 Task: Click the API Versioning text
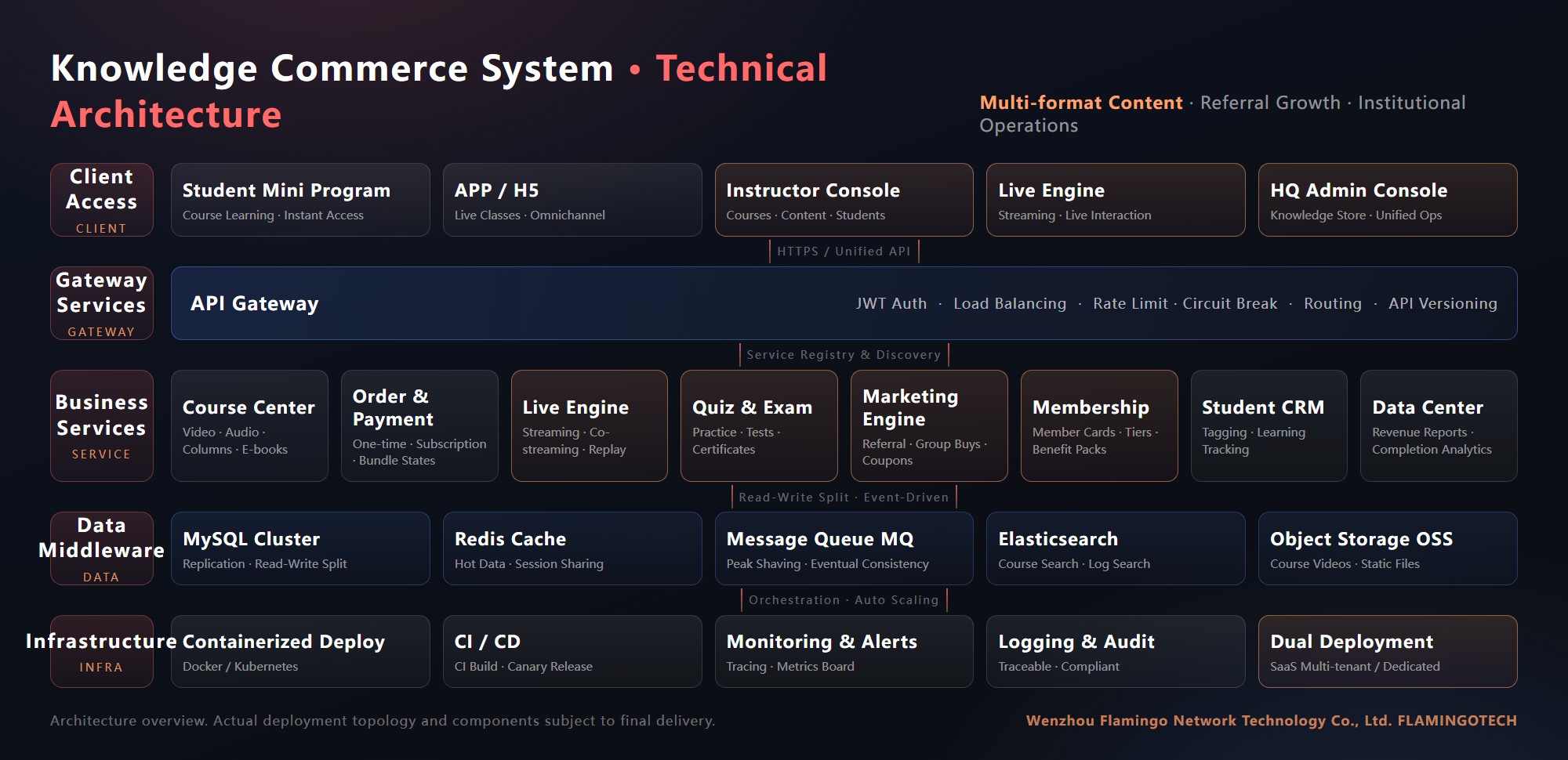point(1443,303)
